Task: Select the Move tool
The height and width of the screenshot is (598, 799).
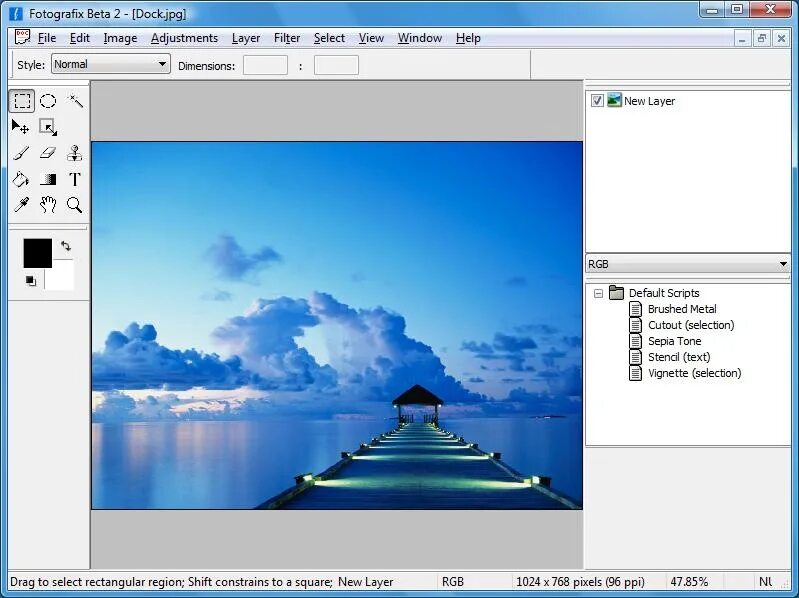Action: (21, 127)
